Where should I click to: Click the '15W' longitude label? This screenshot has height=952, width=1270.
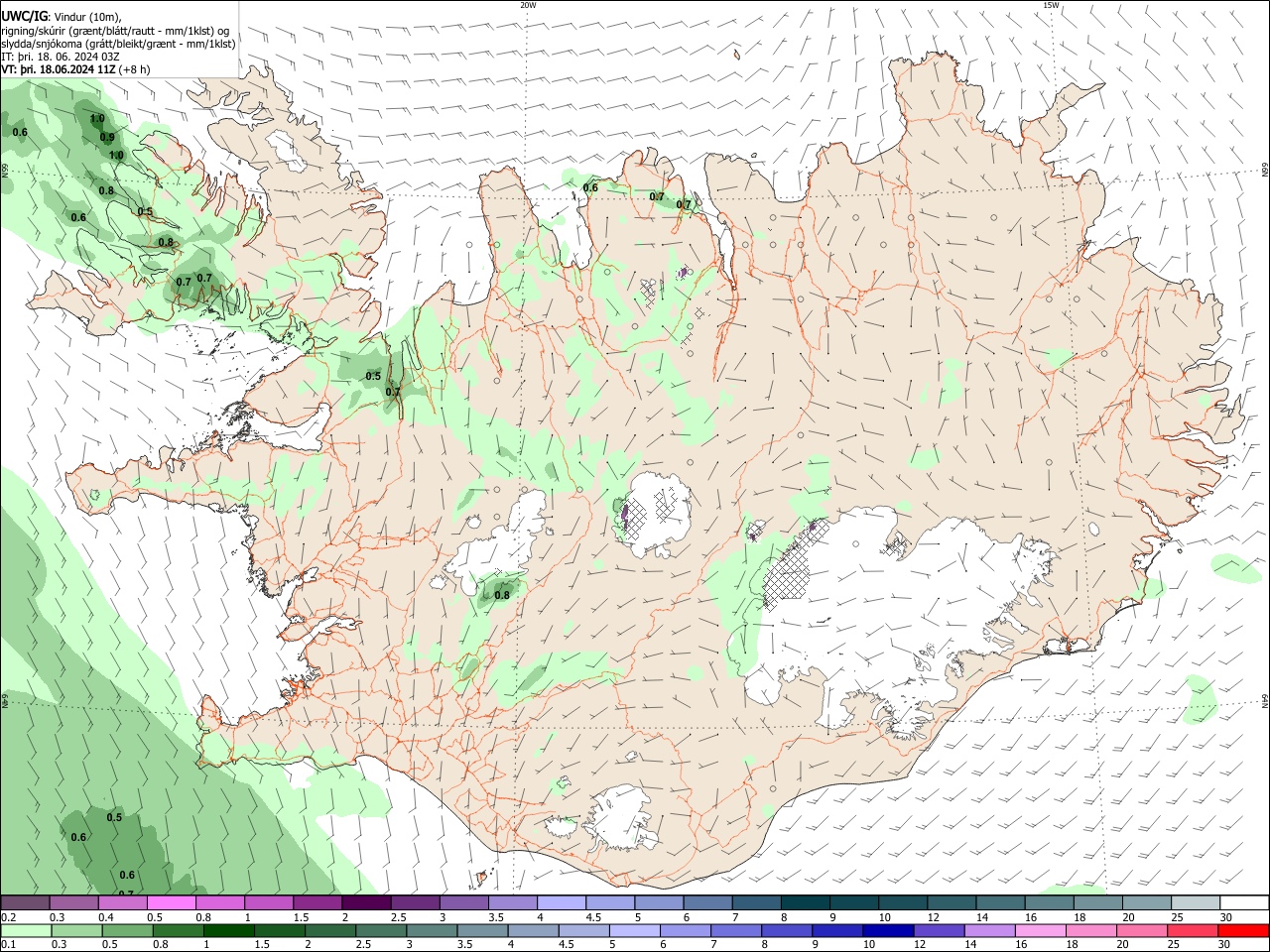pyautogui.click(x=1051, y=5)
